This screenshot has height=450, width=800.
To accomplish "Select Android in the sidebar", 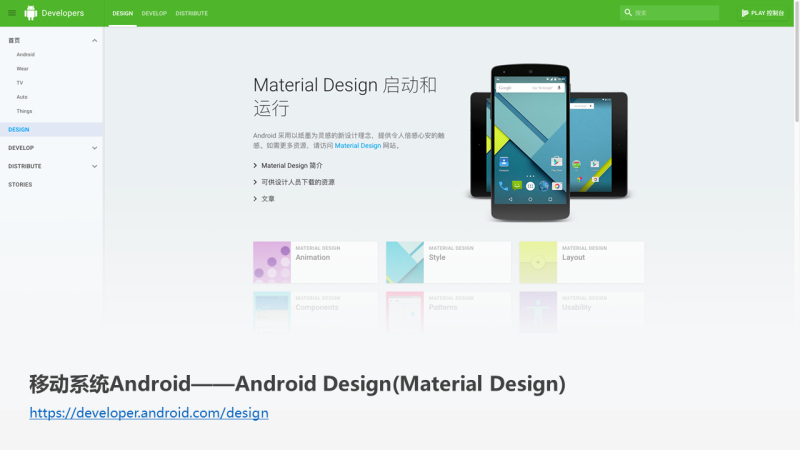I will (26, 55).
